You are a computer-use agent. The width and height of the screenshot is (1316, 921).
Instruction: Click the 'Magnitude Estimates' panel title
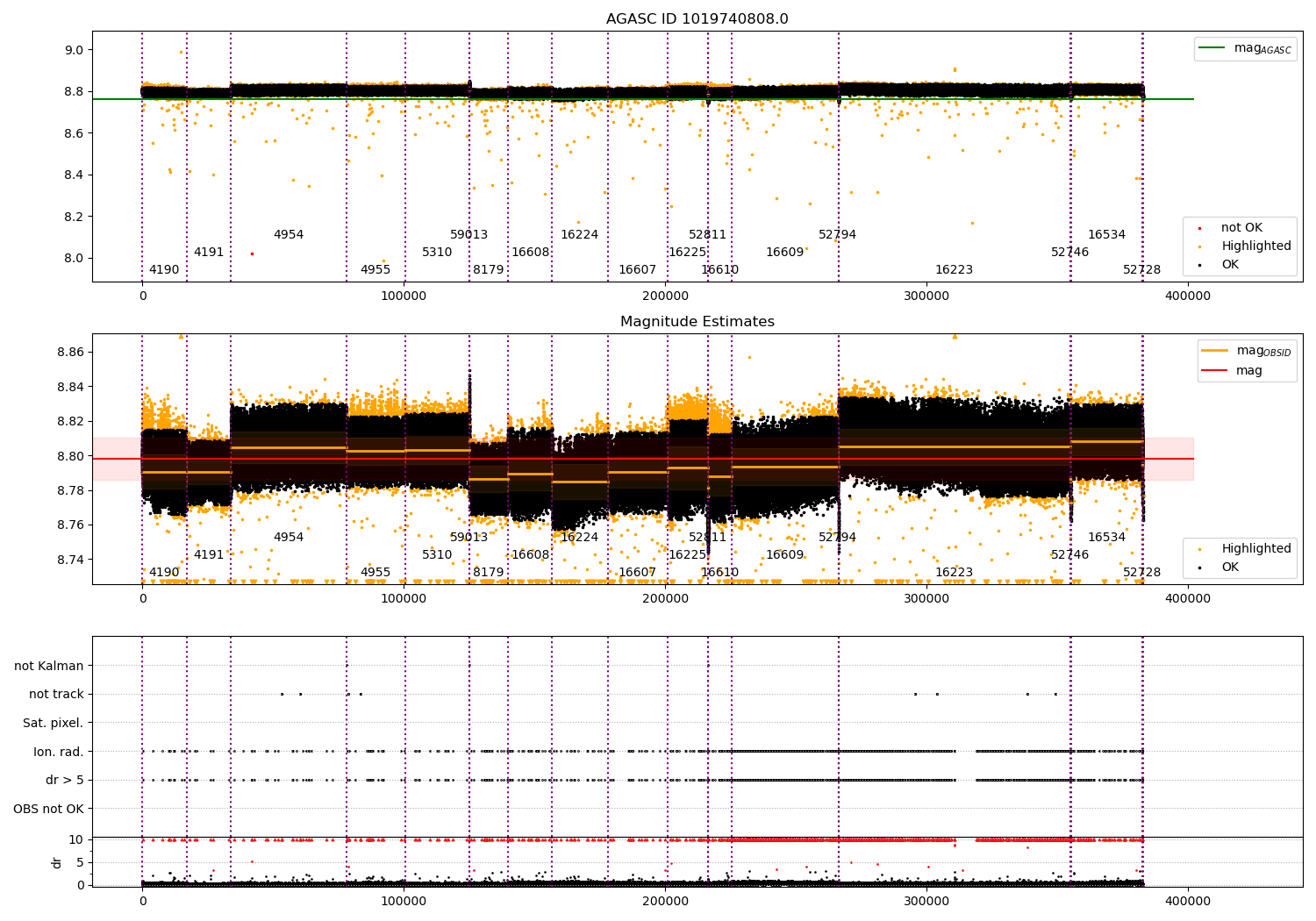[697, 322]
